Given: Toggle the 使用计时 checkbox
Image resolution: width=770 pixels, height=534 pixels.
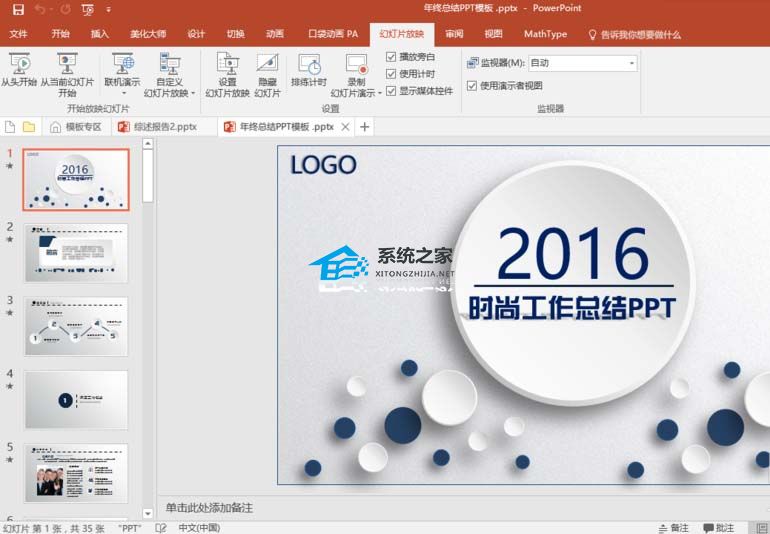Looking at the screenshot, I should [x=391, y=74].
